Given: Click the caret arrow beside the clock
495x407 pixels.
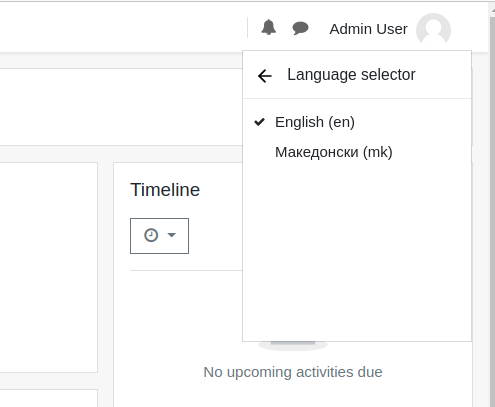Looking at the screenshot, I should pos(172,235).
